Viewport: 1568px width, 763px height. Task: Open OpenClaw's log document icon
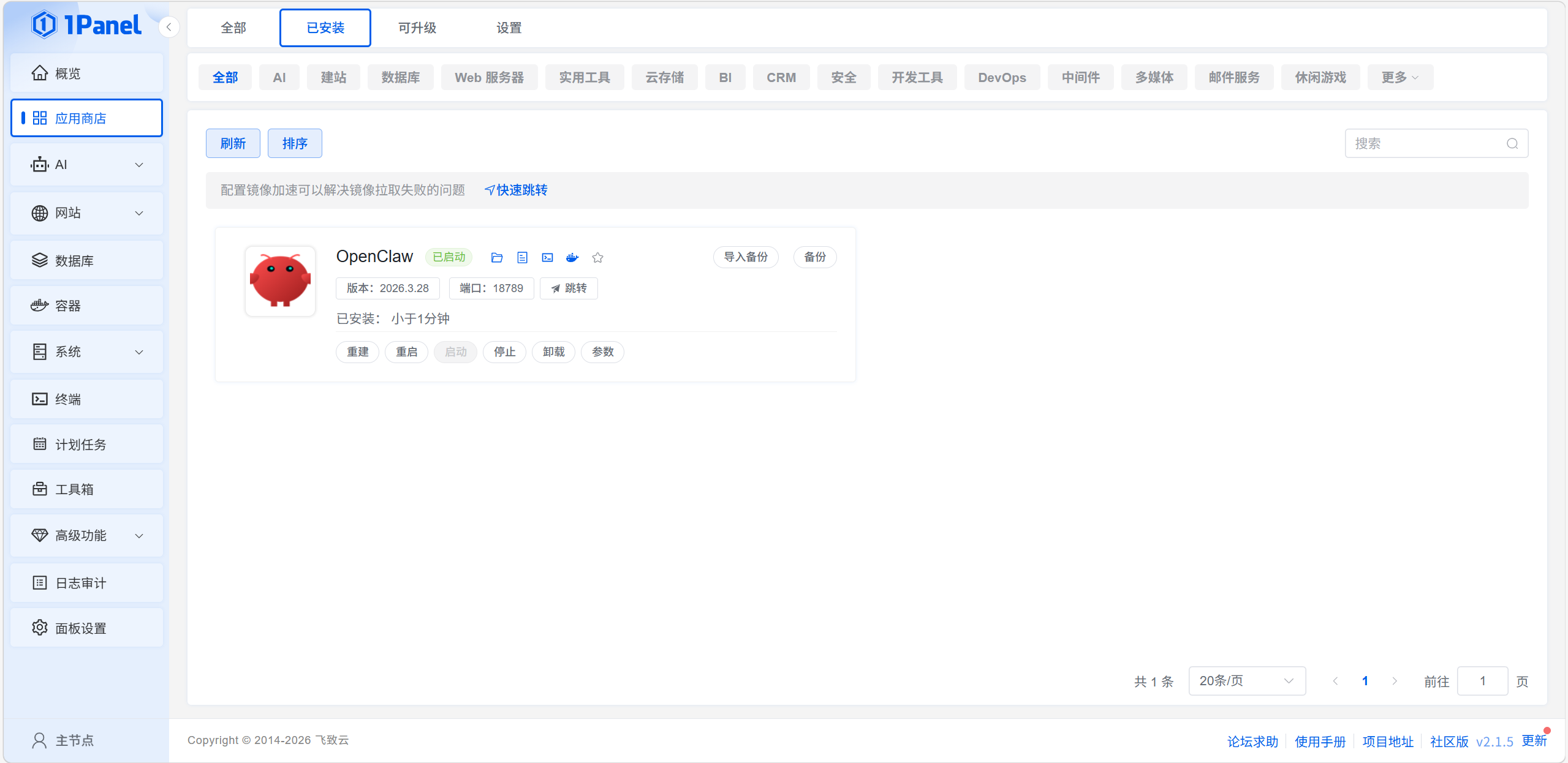tap(522, 258)
